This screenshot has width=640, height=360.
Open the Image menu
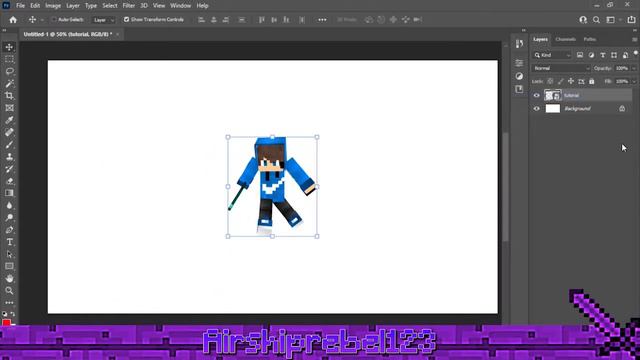coord(53,6)
